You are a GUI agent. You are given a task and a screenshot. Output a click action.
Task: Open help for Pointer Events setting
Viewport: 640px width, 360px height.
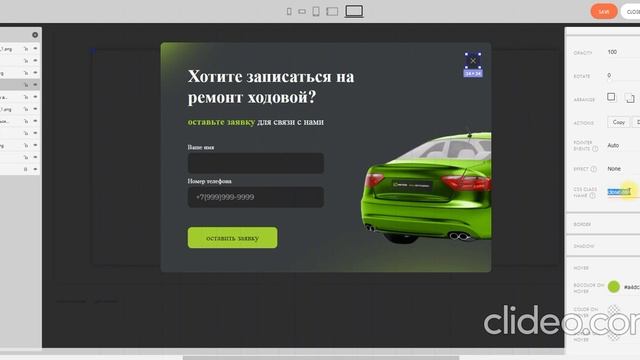click(x=595, y=149)
